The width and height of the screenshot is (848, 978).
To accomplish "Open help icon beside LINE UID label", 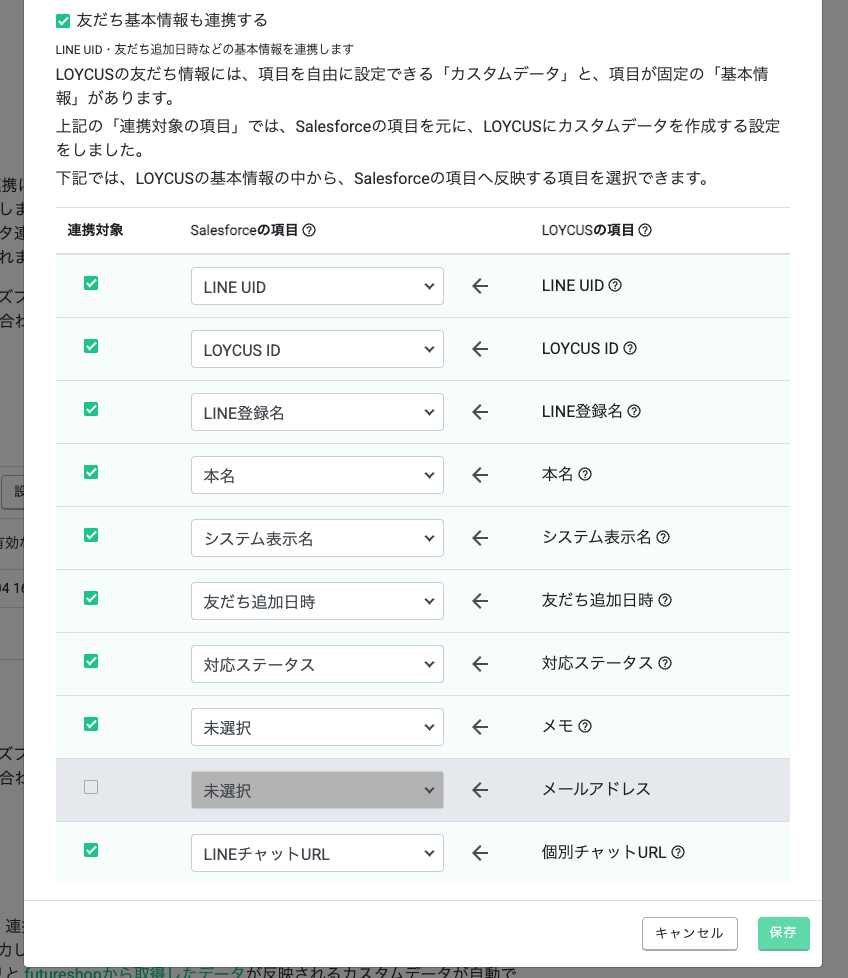I will click(615, 285).
